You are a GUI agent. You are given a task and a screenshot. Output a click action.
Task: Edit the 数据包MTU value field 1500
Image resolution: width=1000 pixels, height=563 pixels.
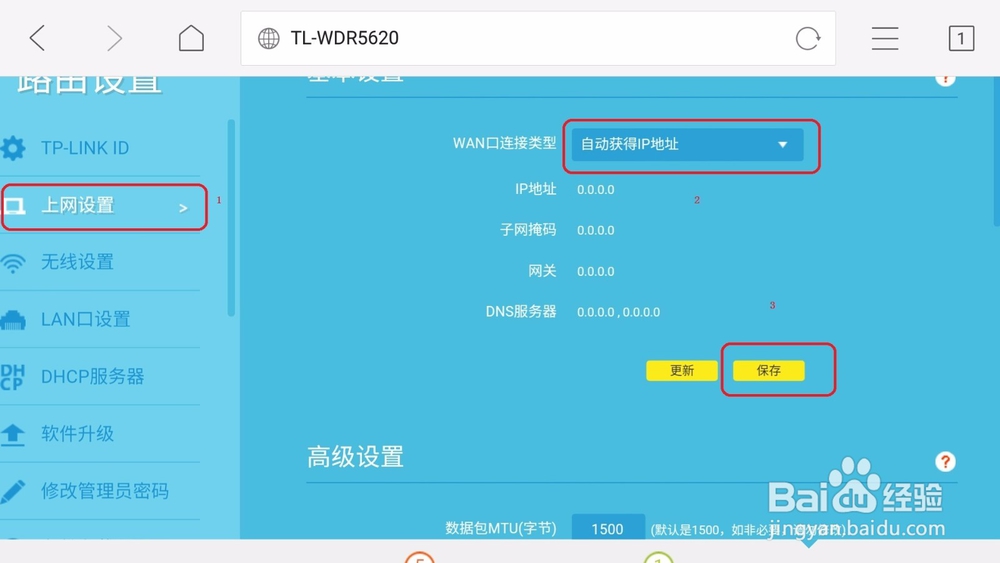point(608,528)
